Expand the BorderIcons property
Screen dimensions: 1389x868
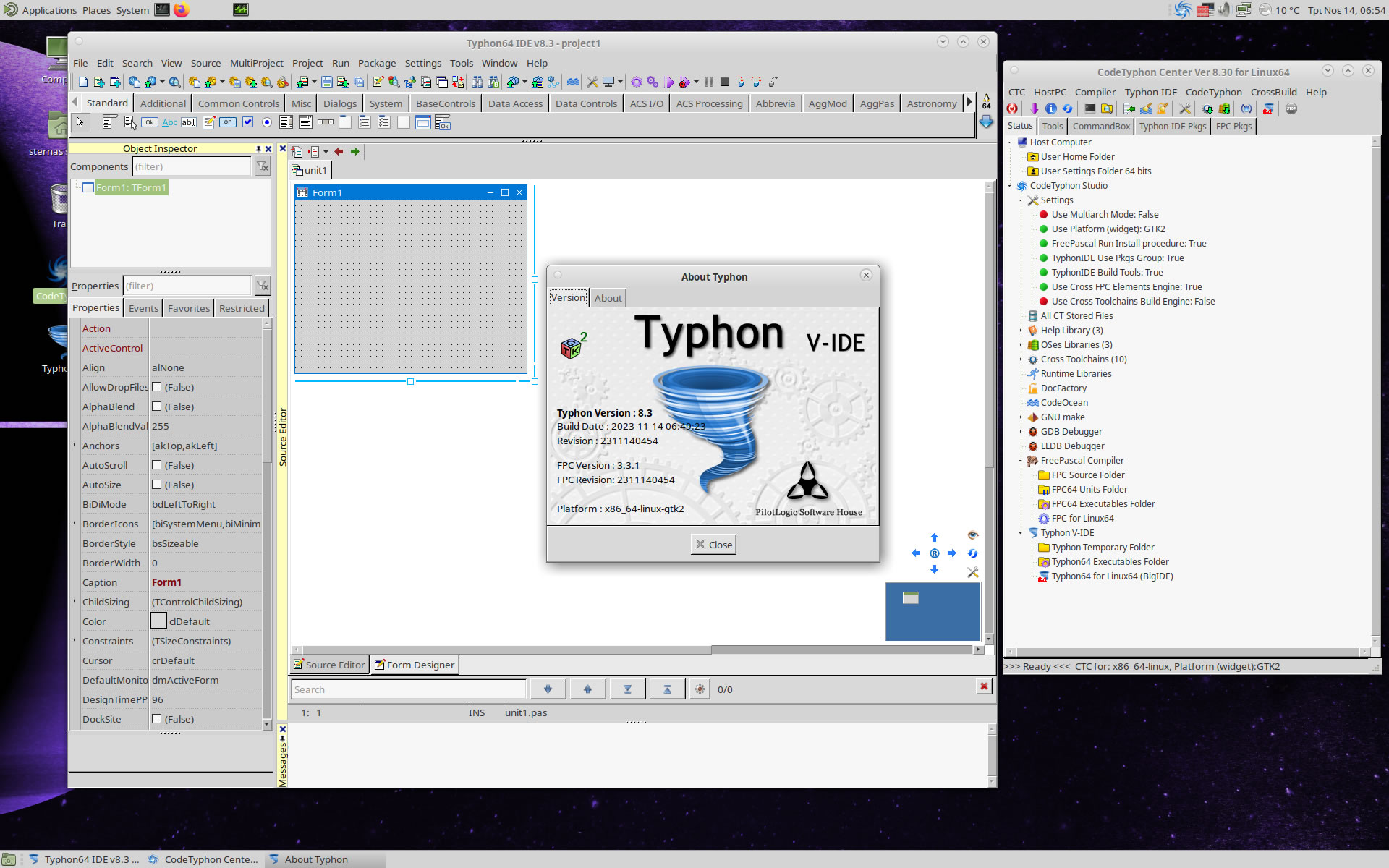point(75,524)
